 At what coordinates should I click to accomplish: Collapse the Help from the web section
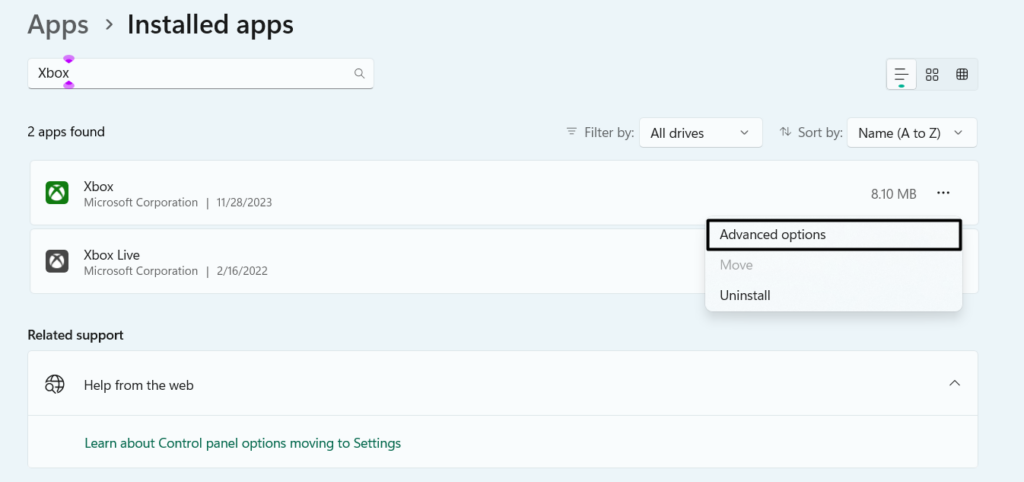954,383
